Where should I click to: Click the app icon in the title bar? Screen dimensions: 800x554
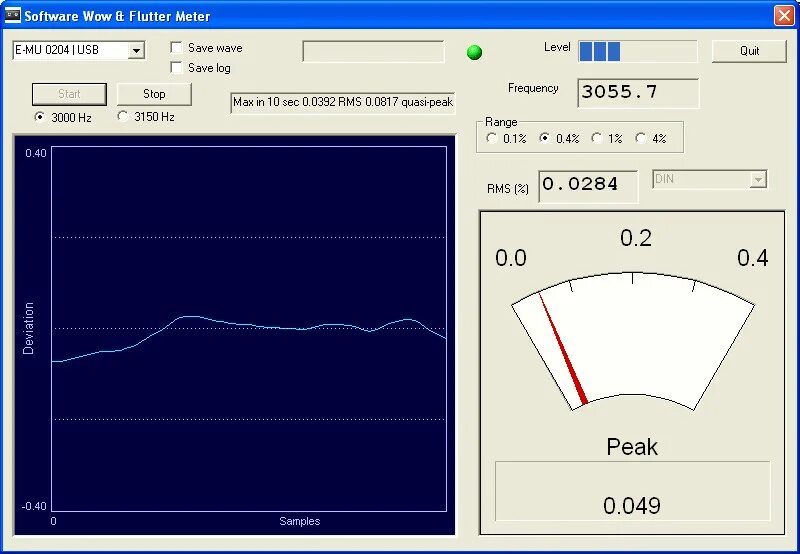pos(12,15)
